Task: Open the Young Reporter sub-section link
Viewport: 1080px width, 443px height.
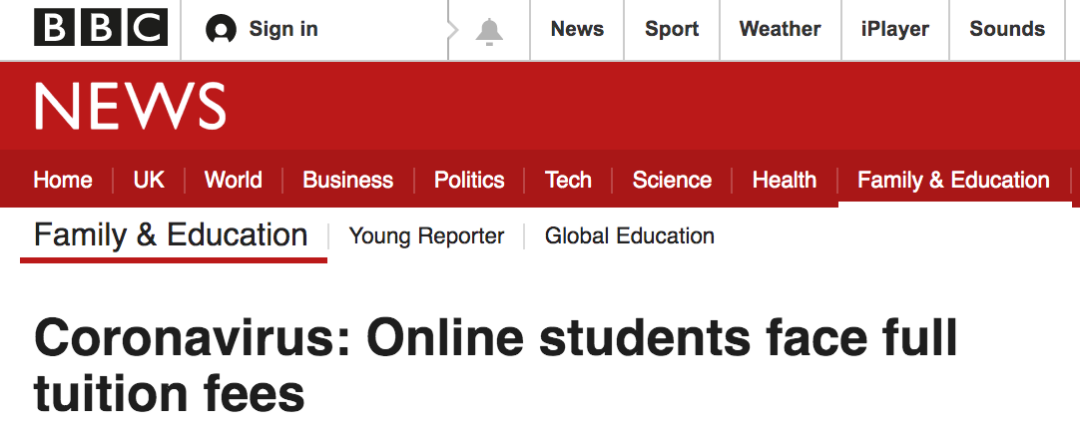Action: [x=426, y=236]
